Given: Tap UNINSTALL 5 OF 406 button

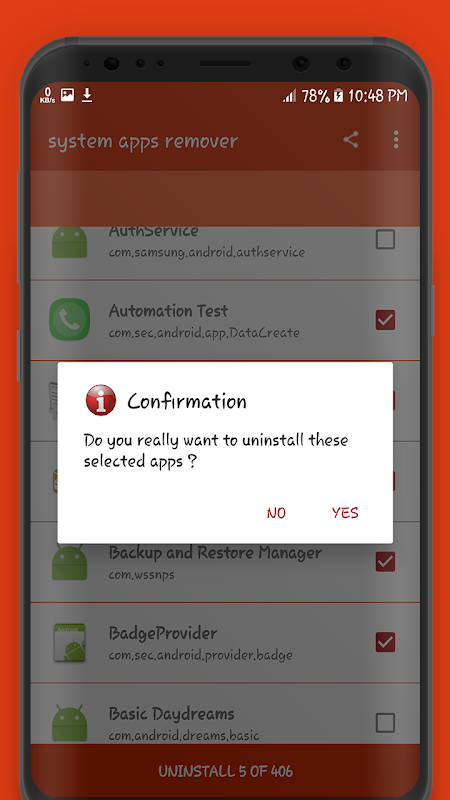Looking at the screenshot, I should click(x=225, y=770).
